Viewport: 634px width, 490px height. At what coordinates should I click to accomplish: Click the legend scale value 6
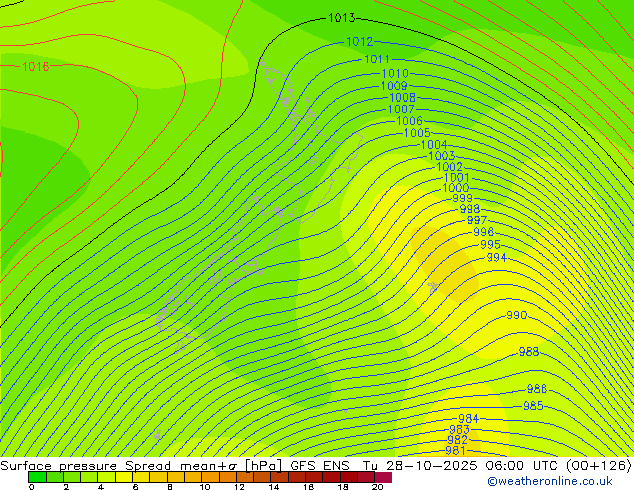click(135, 487)
